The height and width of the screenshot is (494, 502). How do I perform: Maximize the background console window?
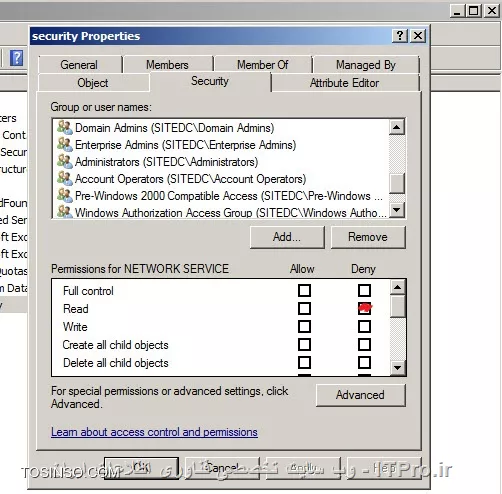[474, 10]
